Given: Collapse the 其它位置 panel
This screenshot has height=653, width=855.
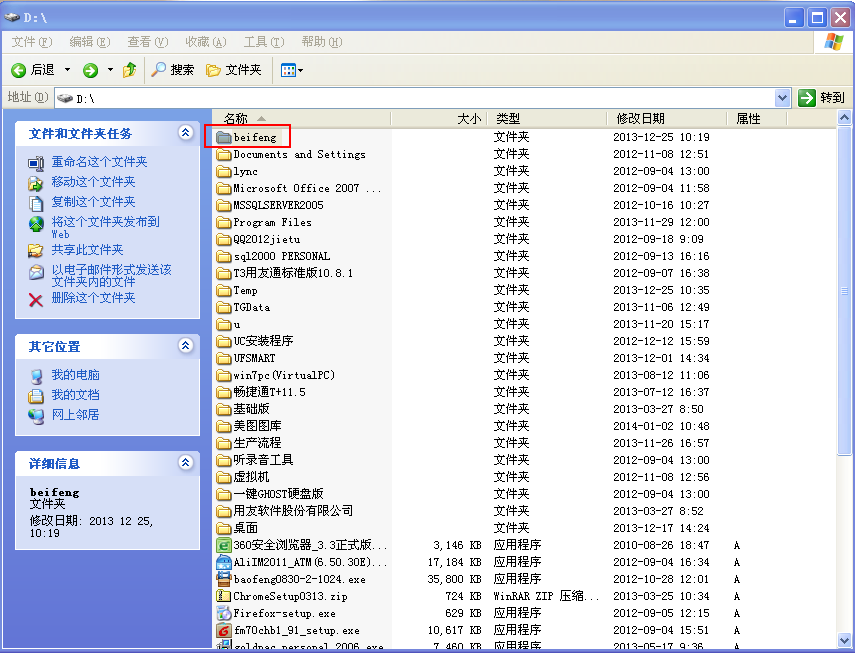Looking at the screenshot, I should [185, 345].
